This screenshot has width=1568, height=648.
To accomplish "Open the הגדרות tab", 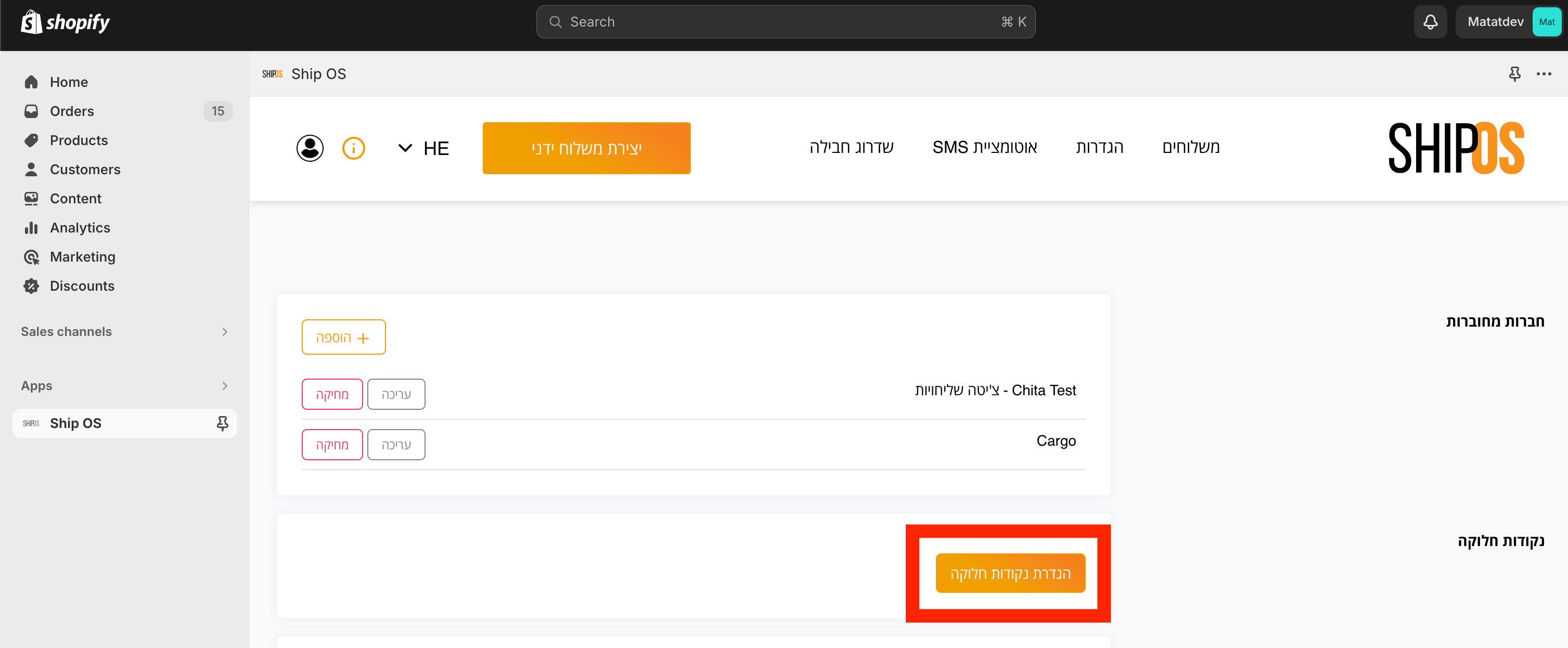I will [1099, 147].
